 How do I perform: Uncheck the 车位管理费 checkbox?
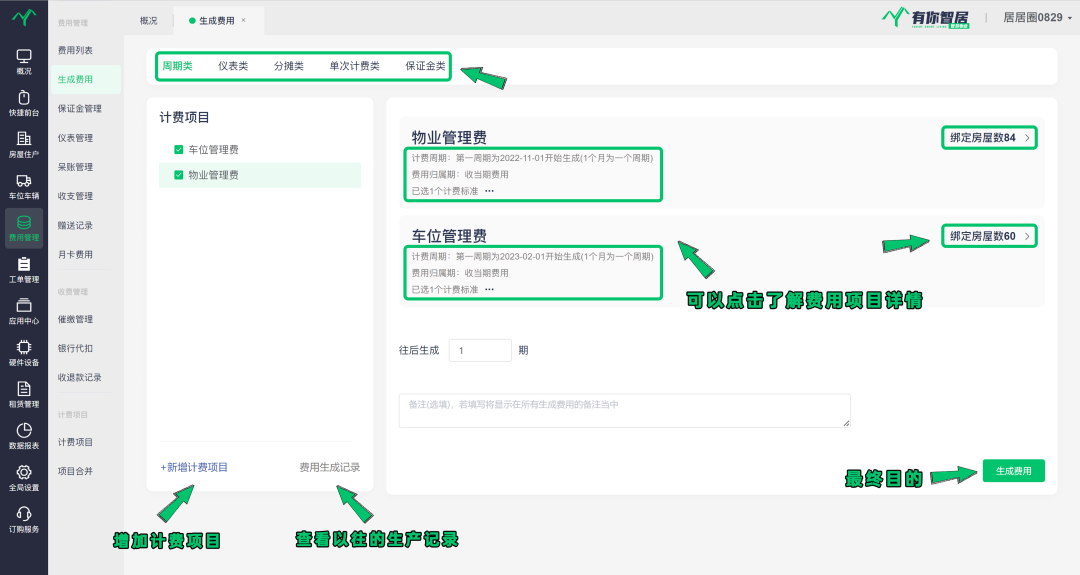pyautogui.click(x=179, y=150)
